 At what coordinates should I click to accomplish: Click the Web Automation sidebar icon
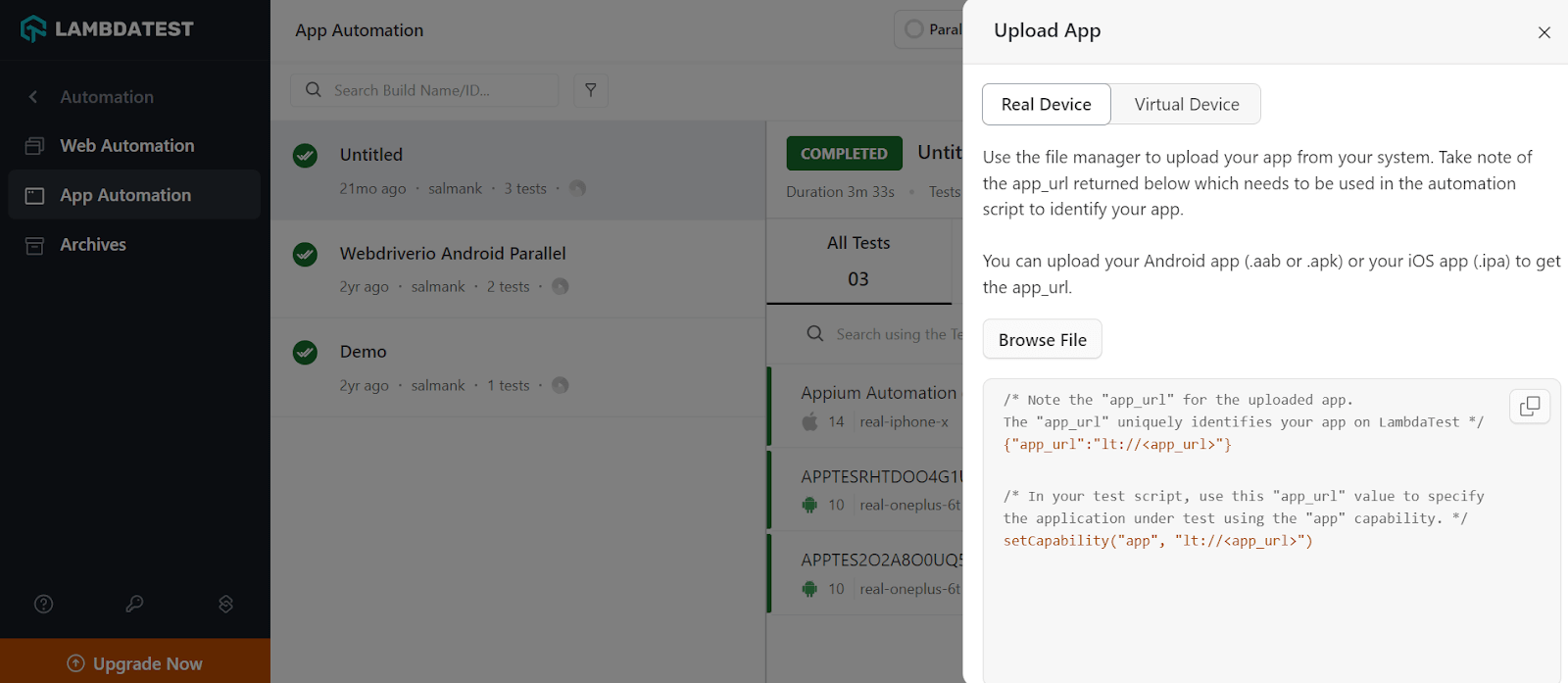[x=34, y=146]
